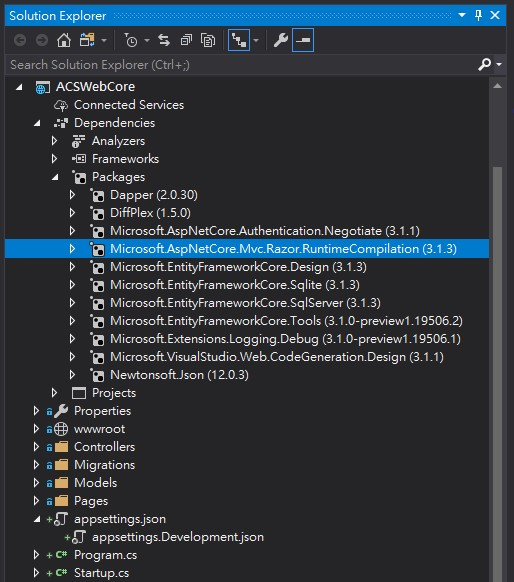Collapse the Packages node

tap(55, 177)
